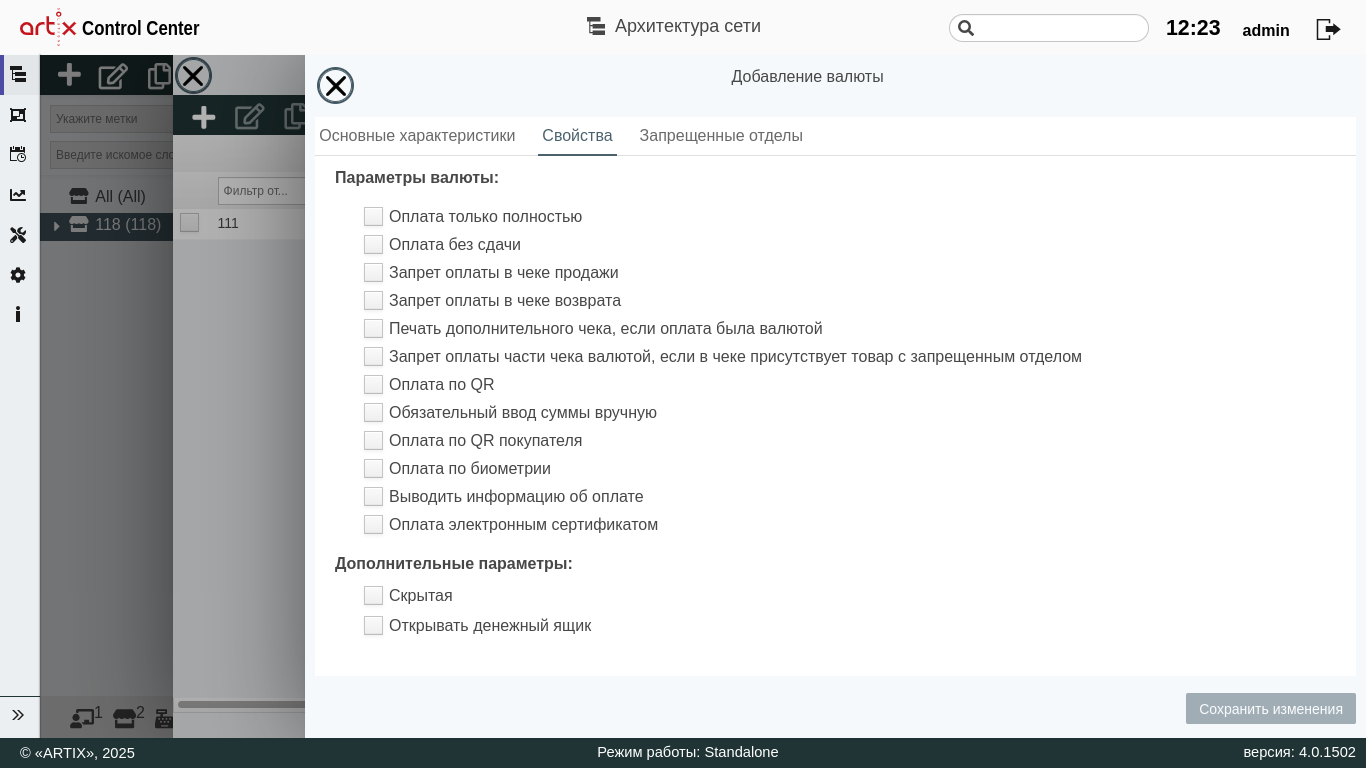Viewport: 1366px width, 768px height.
Task: Open the settings gear sidebar icon
Action: click(18, 275)
